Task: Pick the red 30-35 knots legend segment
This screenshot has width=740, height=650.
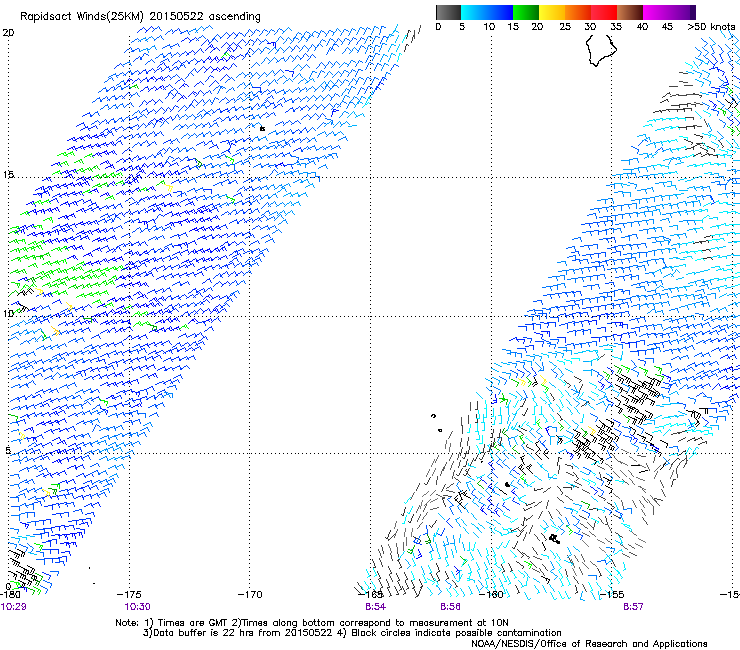Action: 604,12
